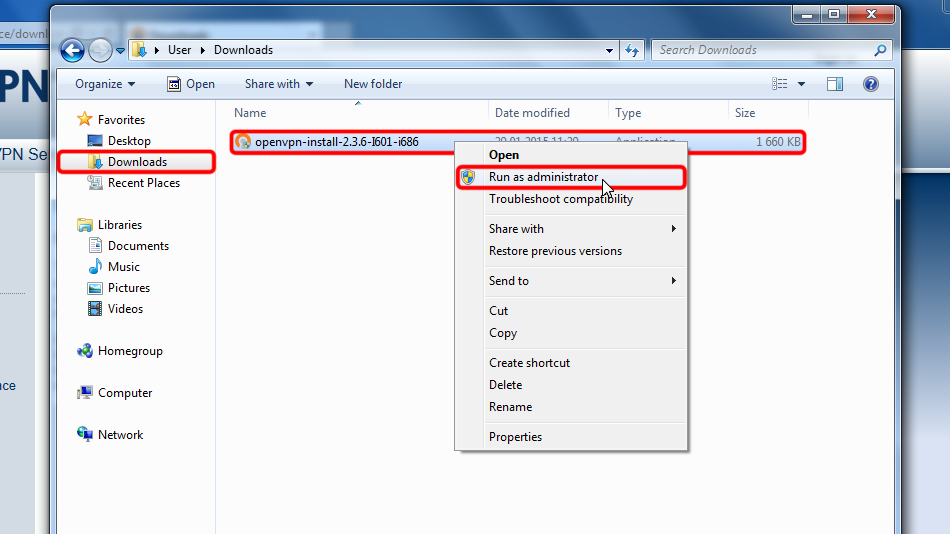
Task: Click the Back navigation arrow button
Action: coord(72,50)
